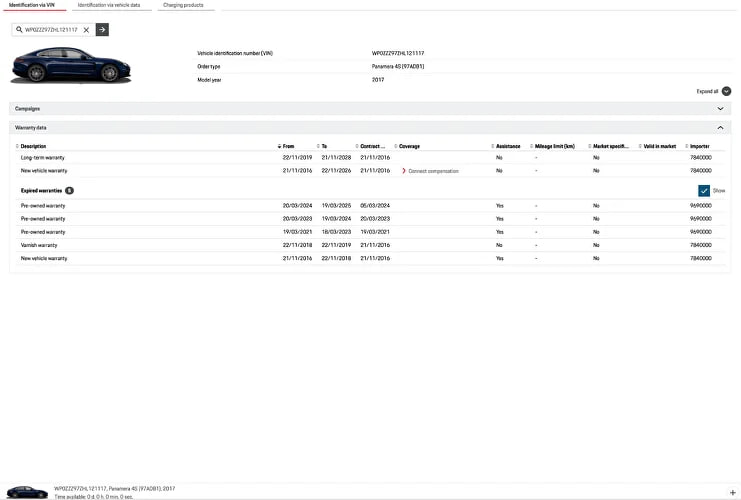Open the plus icon in bottom bar
The height and width of the screenshot is (500, 741).
coord(732,492)
